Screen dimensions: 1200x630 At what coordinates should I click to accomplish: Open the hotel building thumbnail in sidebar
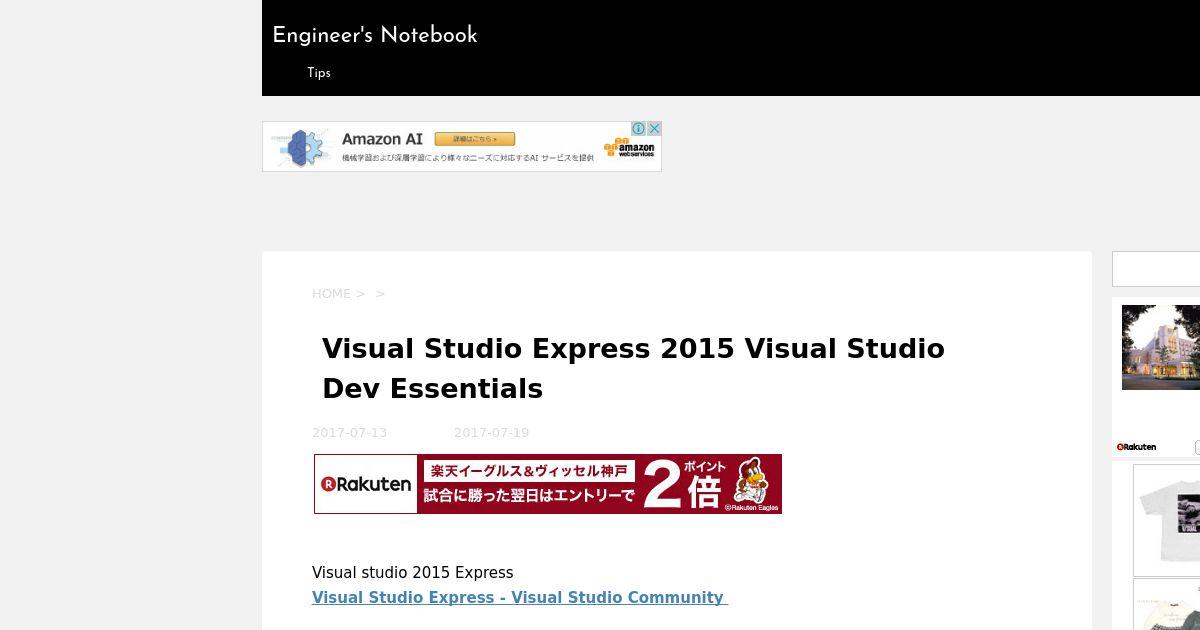coord(1161,347)
